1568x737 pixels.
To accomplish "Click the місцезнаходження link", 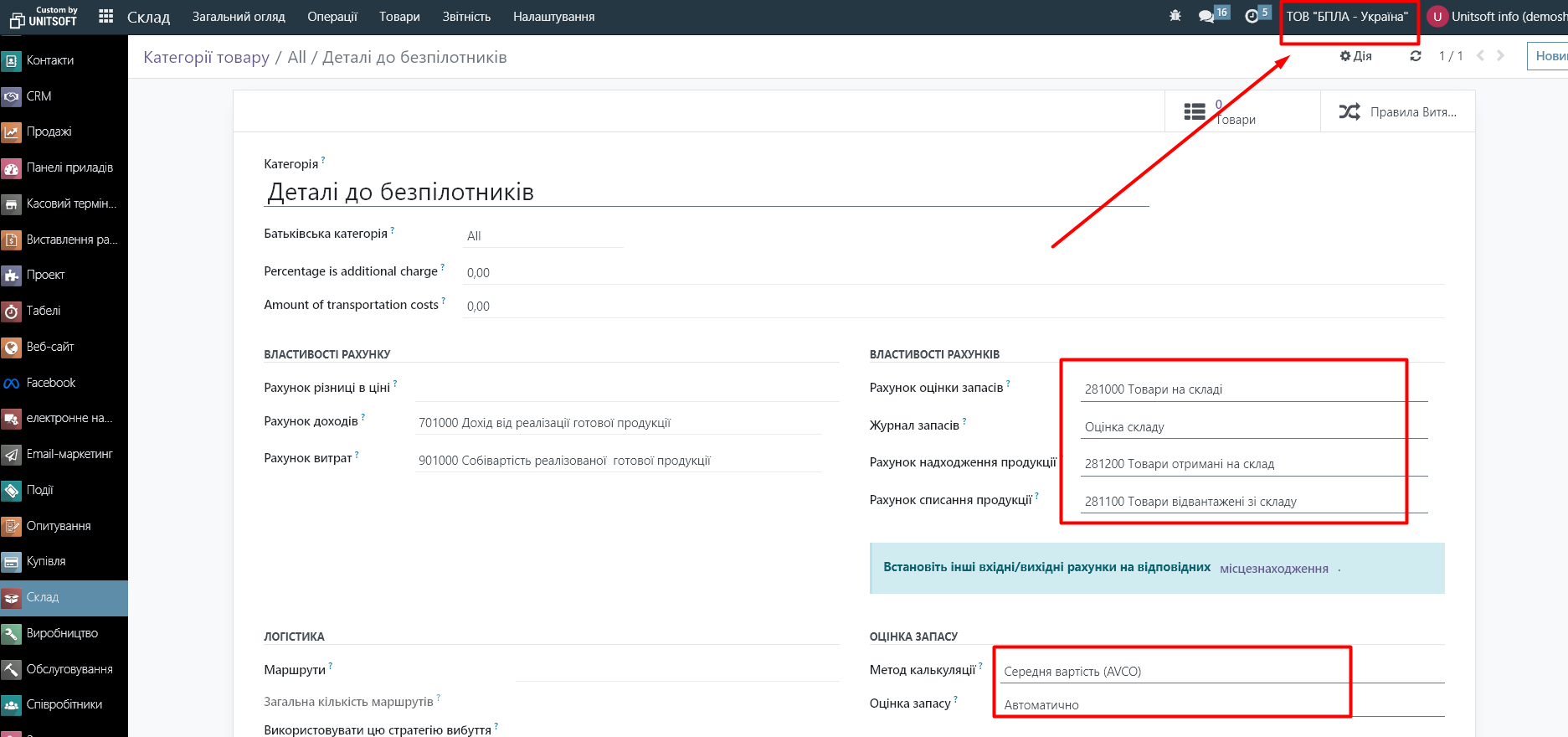I will pos(1273,569).
